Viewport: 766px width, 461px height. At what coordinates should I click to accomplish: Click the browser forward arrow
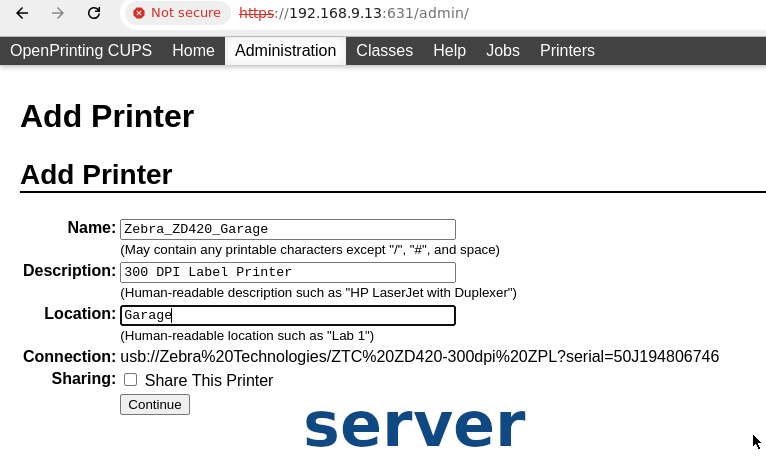[x=58, y=14]
